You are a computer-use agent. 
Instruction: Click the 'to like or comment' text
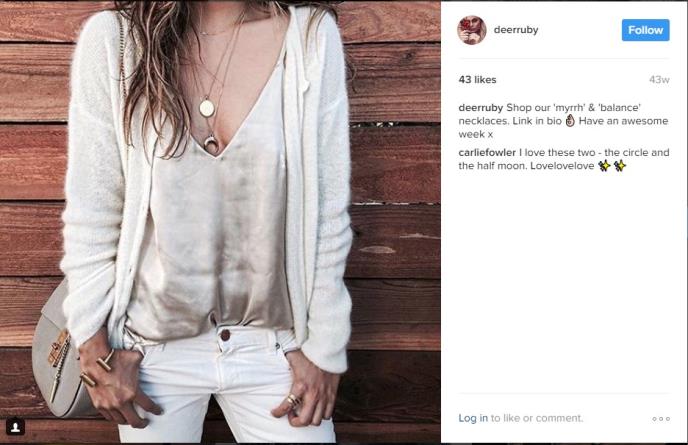pos(537,418)
